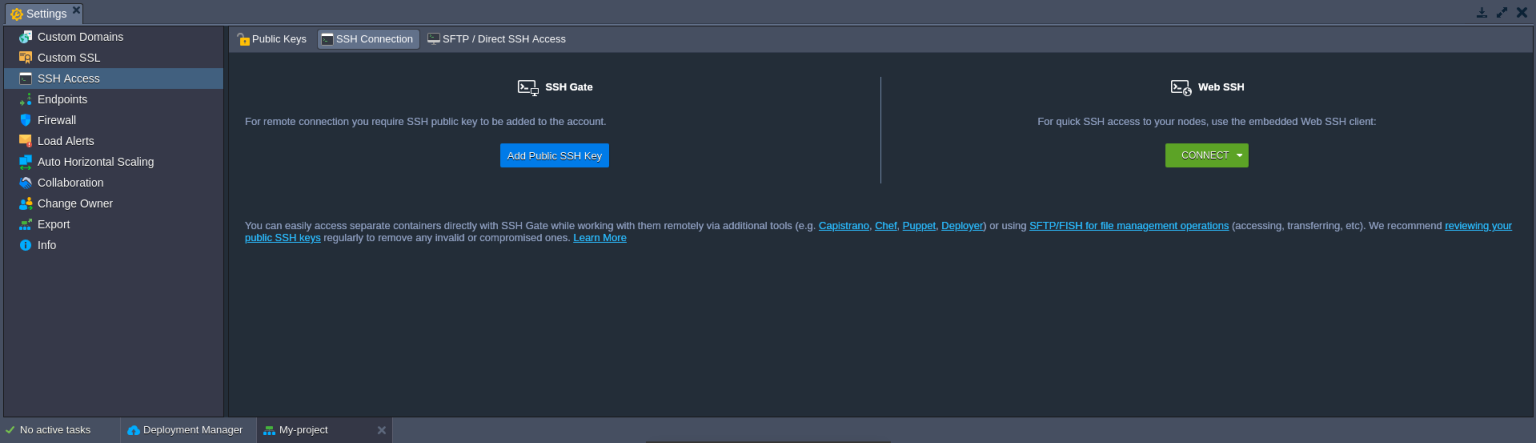Open the Learn More link

(599, 238)
